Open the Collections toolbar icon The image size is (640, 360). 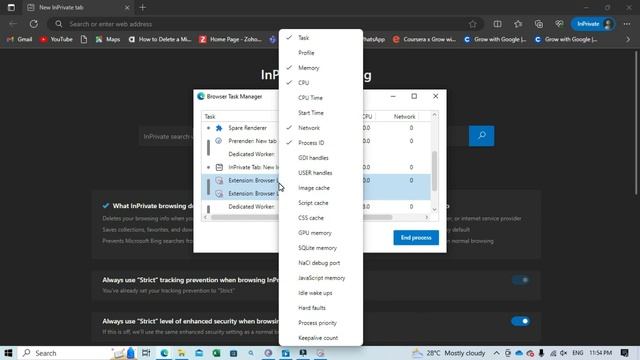click(x=539, y=24)
